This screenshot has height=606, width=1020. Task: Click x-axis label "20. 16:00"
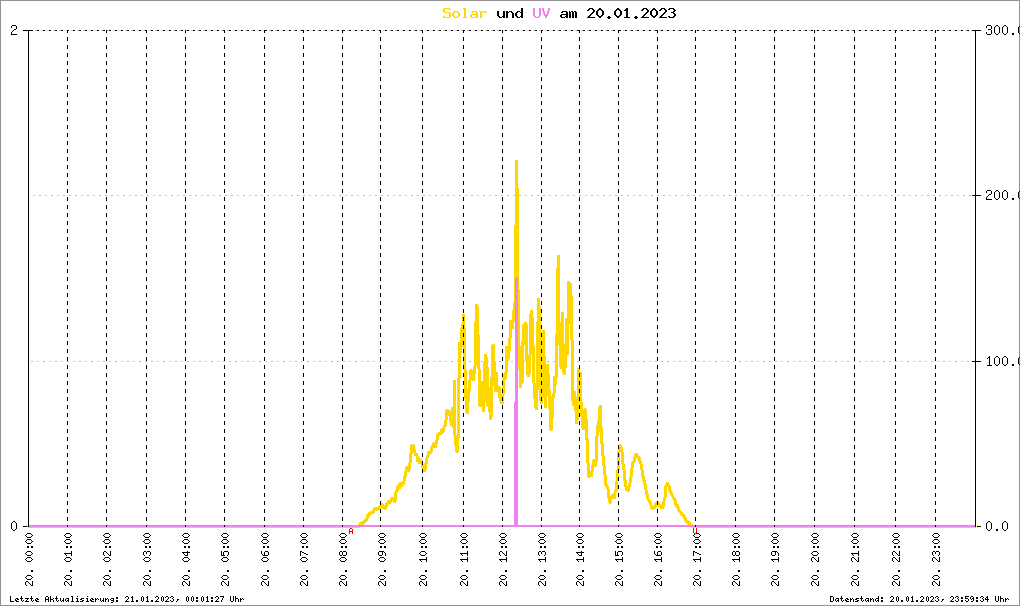click(x=658, y=560)
